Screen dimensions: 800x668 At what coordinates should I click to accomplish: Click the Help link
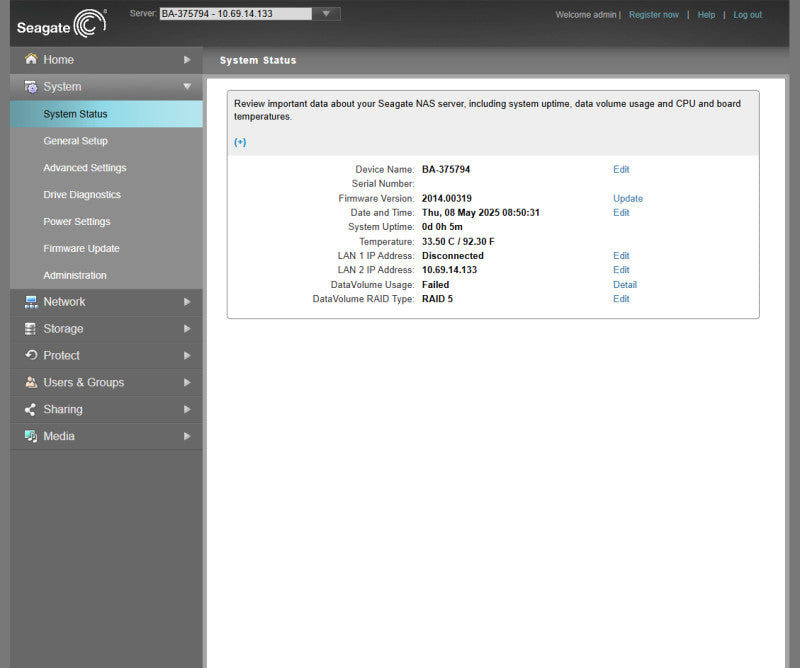coord(706,15)
